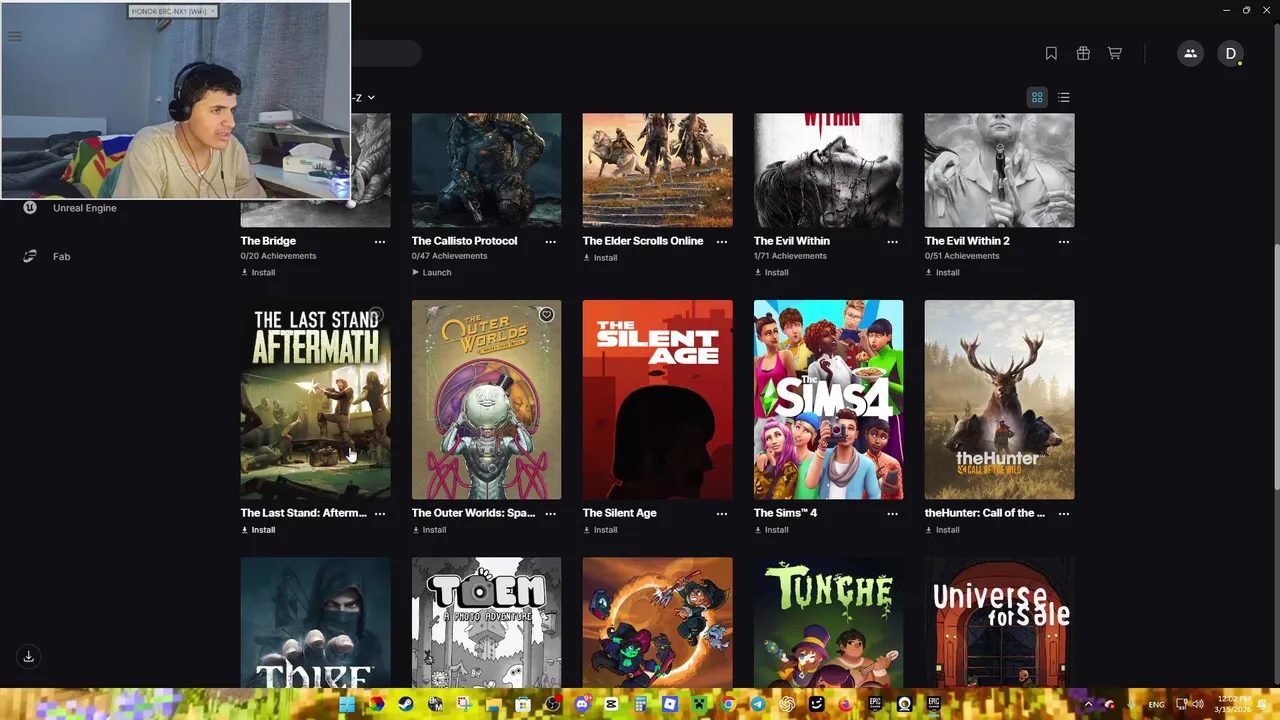1280x720 pixels.
Task: Open the ENG language indicator
Action: click(x=1156, y=704)
